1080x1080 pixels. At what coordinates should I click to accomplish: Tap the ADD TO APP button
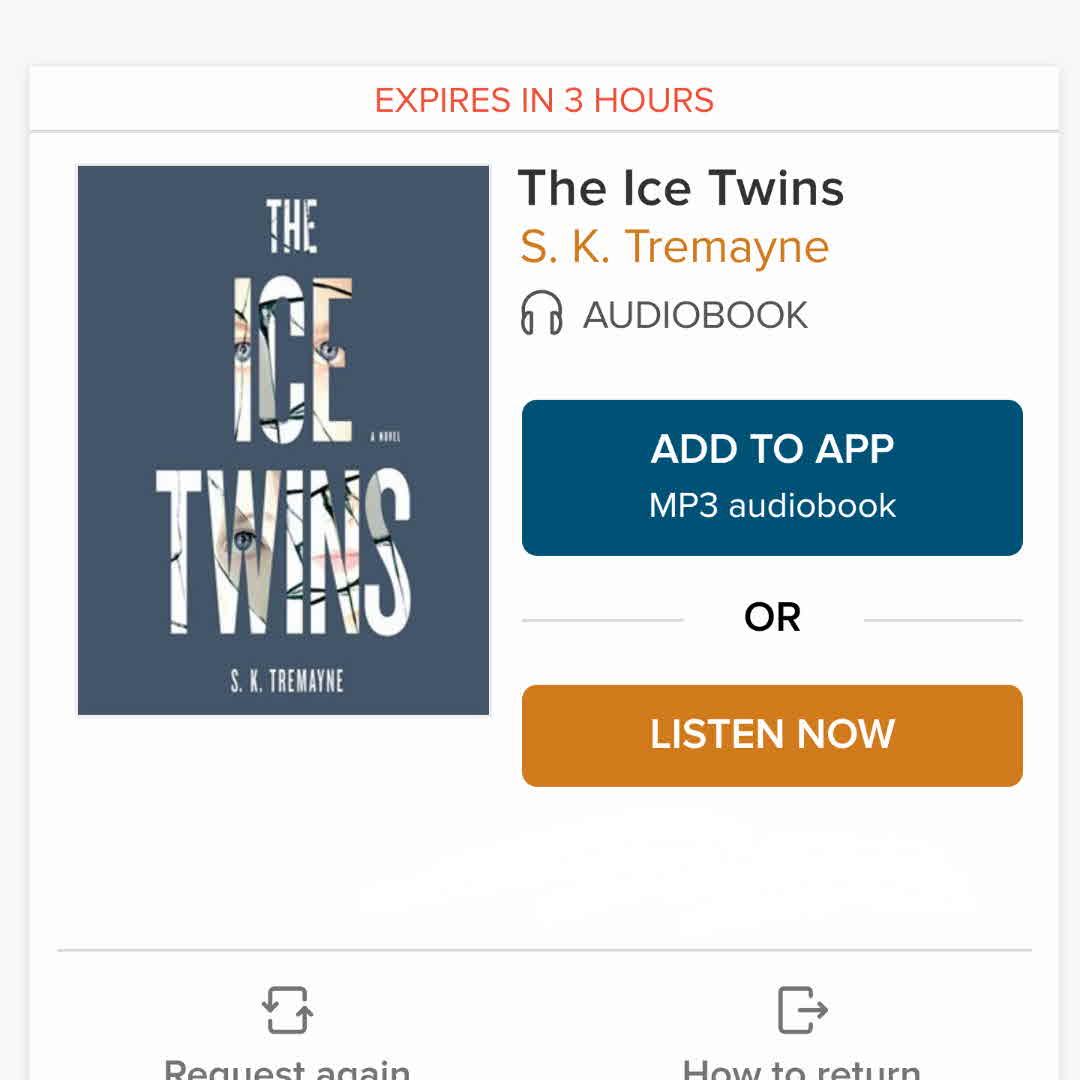click(x=772, y=477)
